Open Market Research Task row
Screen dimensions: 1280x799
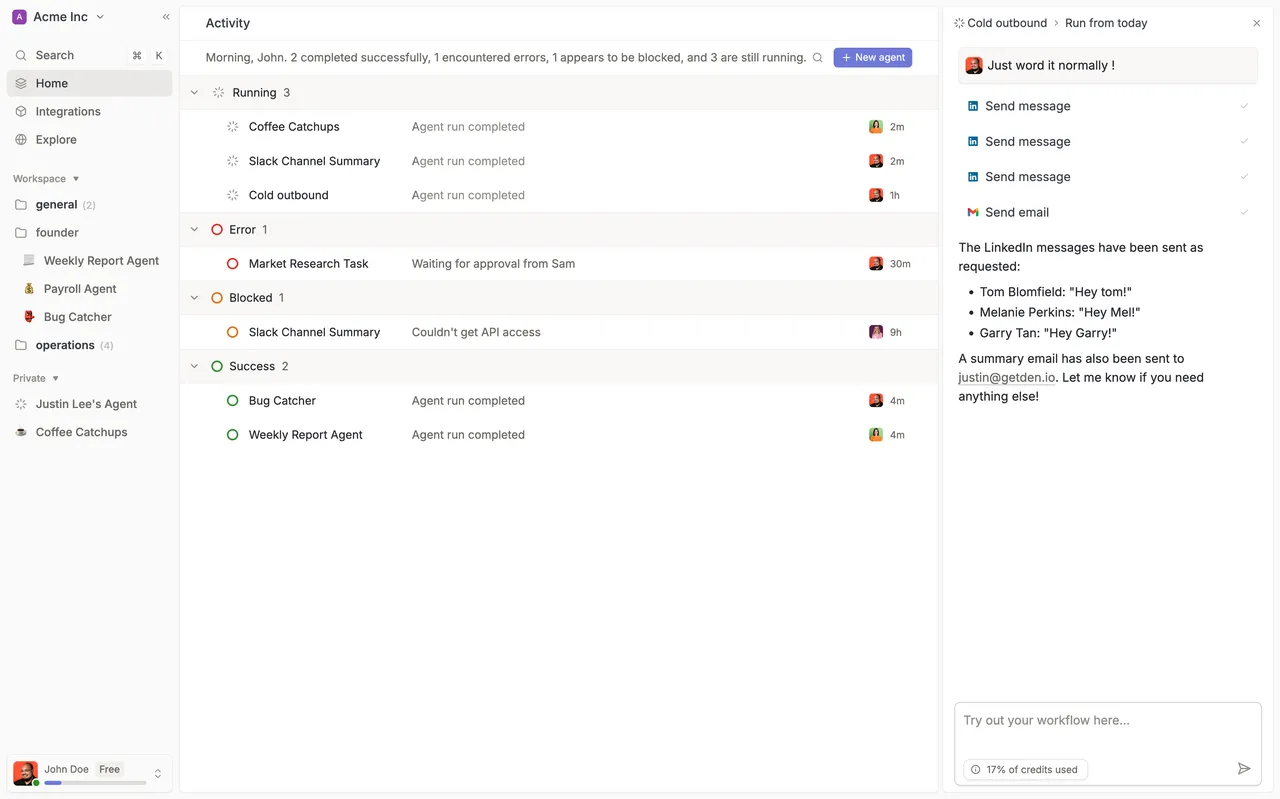point(559,264)
